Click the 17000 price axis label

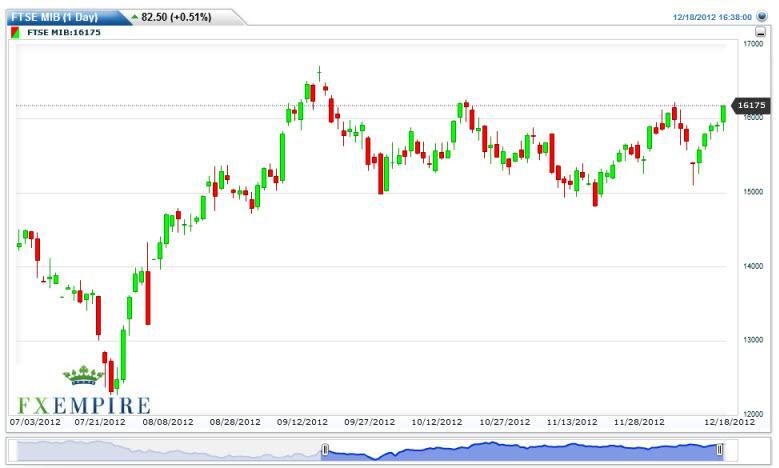tap(753, 44)
